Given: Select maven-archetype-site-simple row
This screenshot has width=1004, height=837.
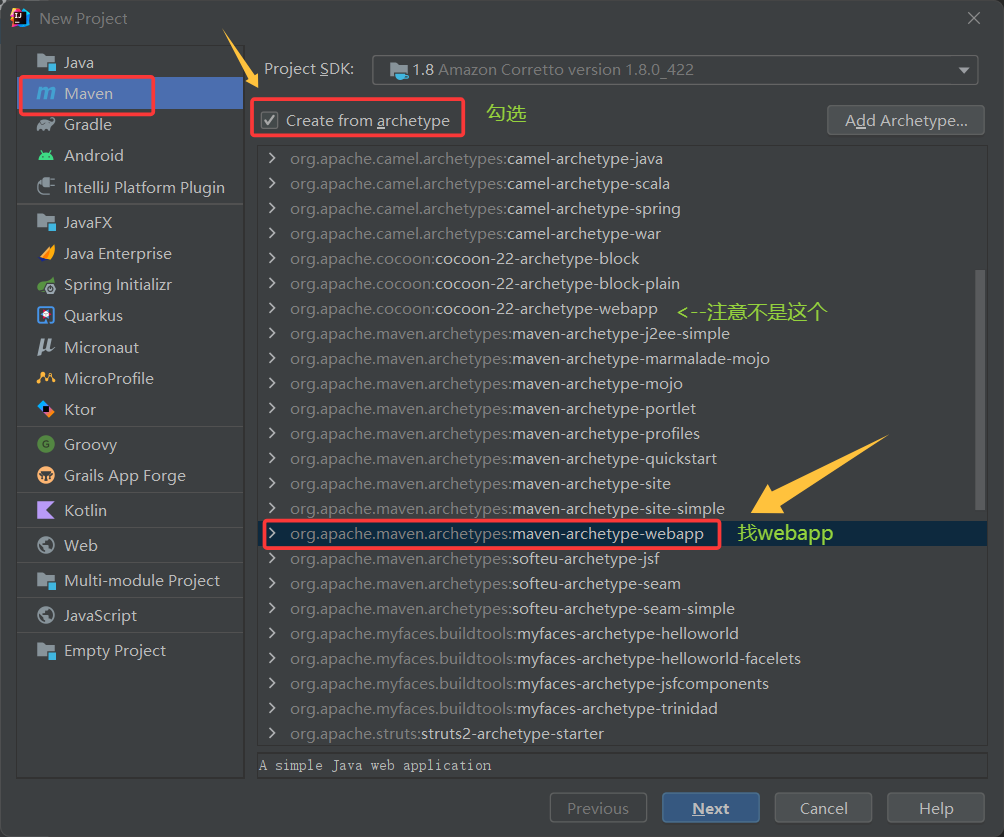Looking at the screenshot, I should click(622, 508).
